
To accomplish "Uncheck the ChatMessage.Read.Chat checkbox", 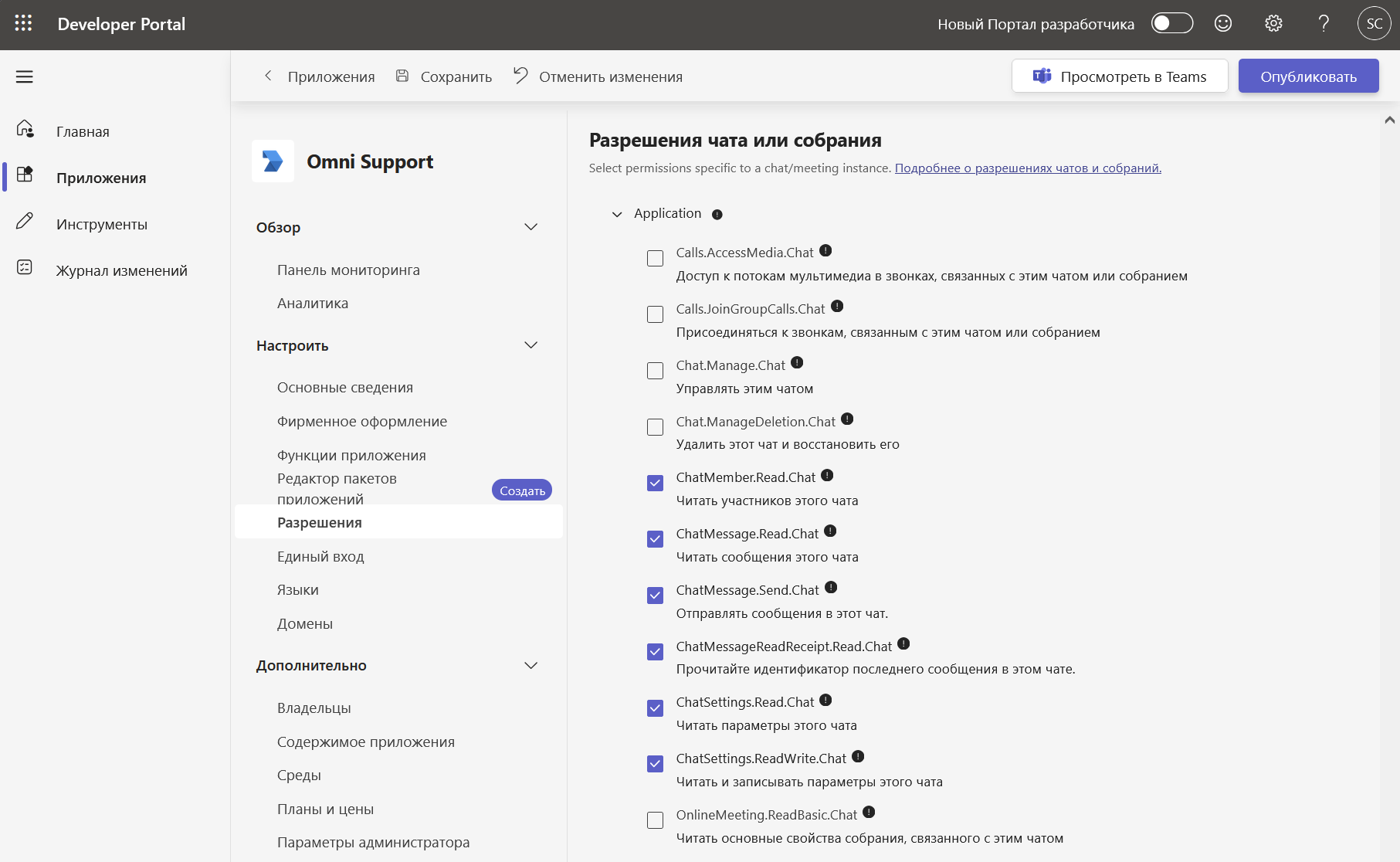I will coord(655,539).
